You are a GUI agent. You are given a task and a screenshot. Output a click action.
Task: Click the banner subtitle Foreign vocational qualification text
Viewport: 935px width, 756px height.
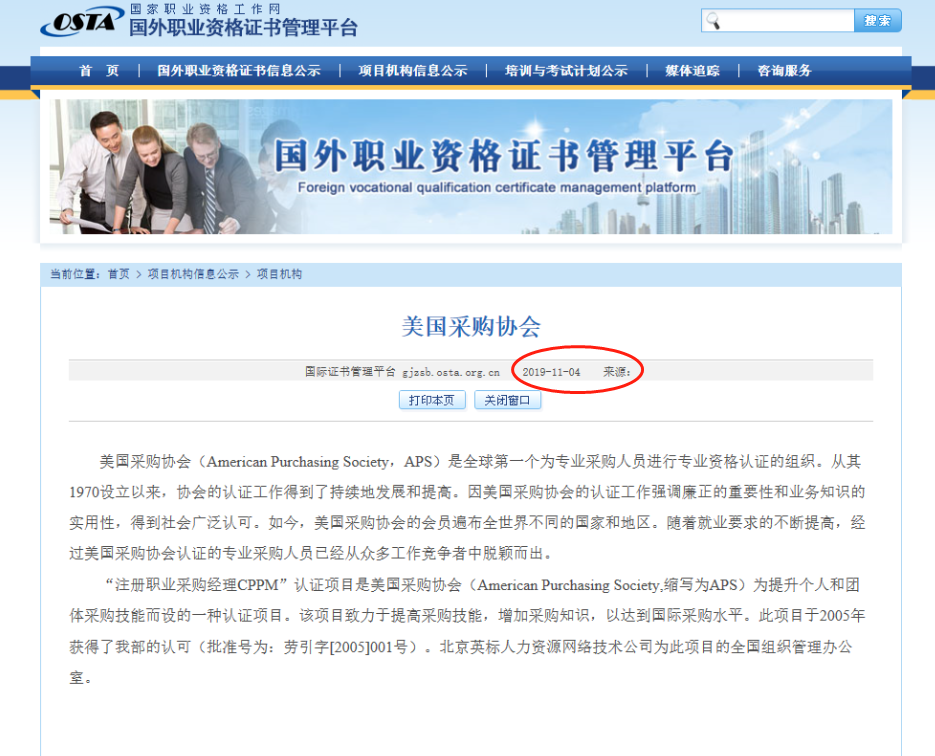(497, 187)
